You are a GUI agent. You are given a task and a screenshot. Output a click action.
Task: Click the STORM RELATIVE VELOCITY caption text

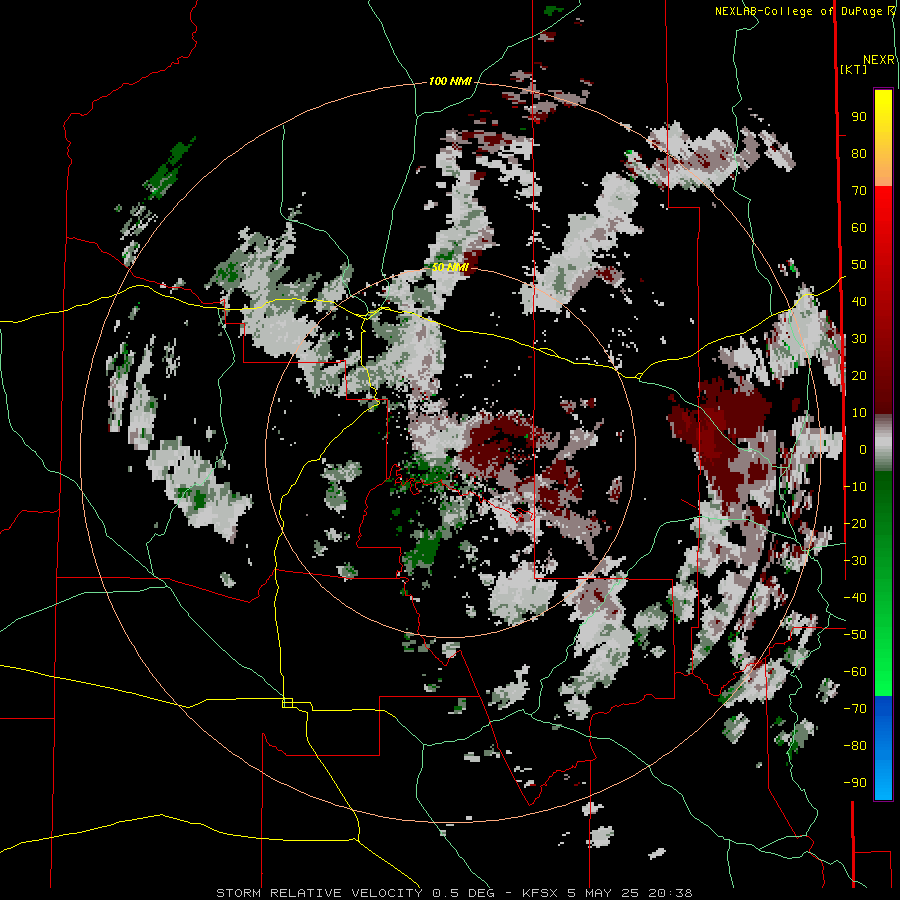pyautogui.click(x=319, y=893)
